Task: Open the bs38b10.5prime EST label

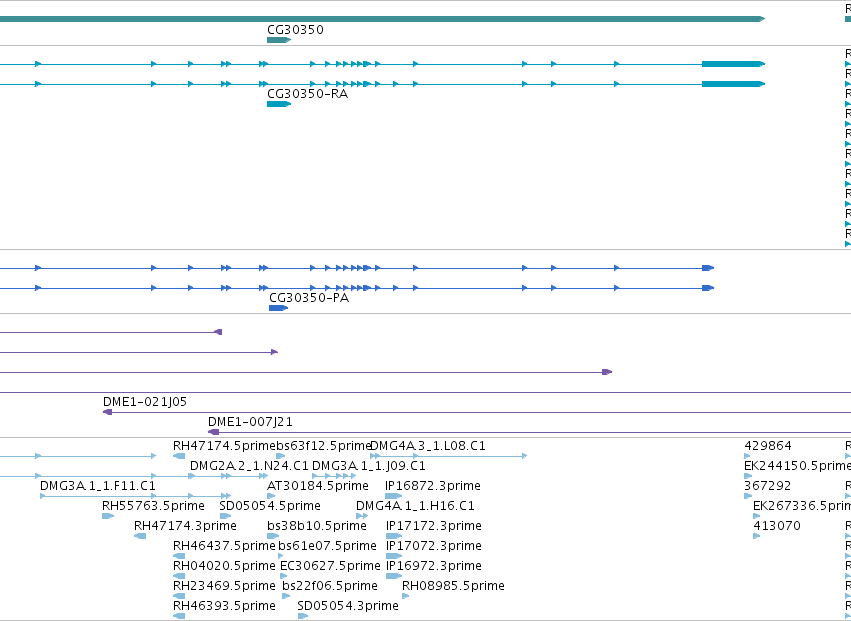Action: [x=316, y=526]
